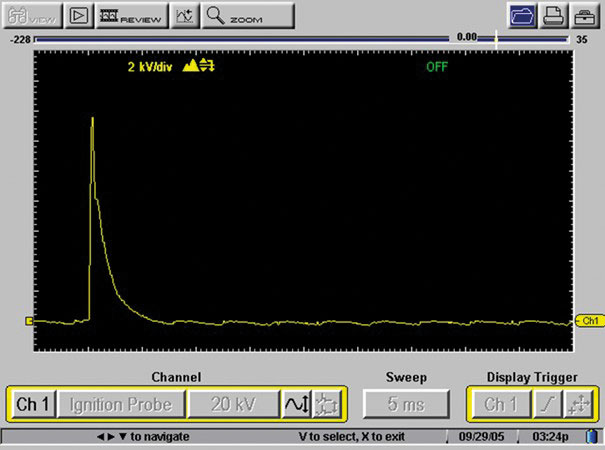
Task: Select Ch 1 in Channel group
Action: coord(32,404)
